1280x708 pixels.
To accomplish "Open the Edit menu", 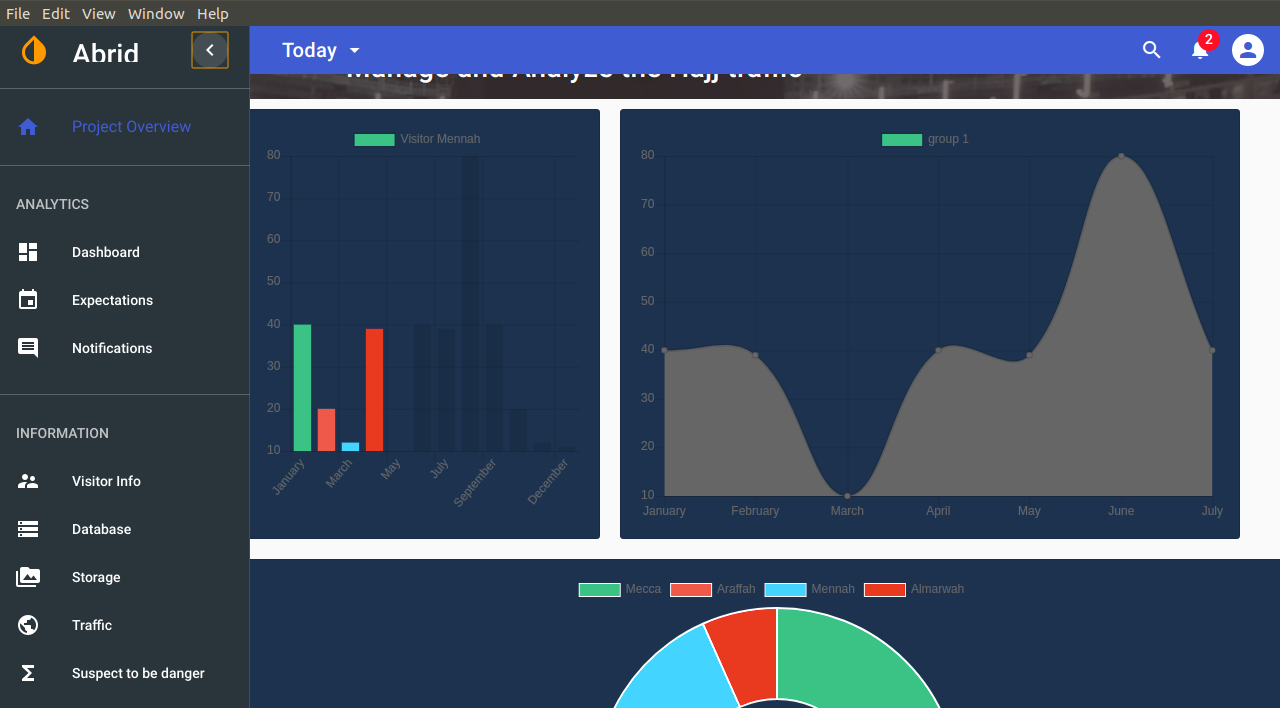I will 56,13.
